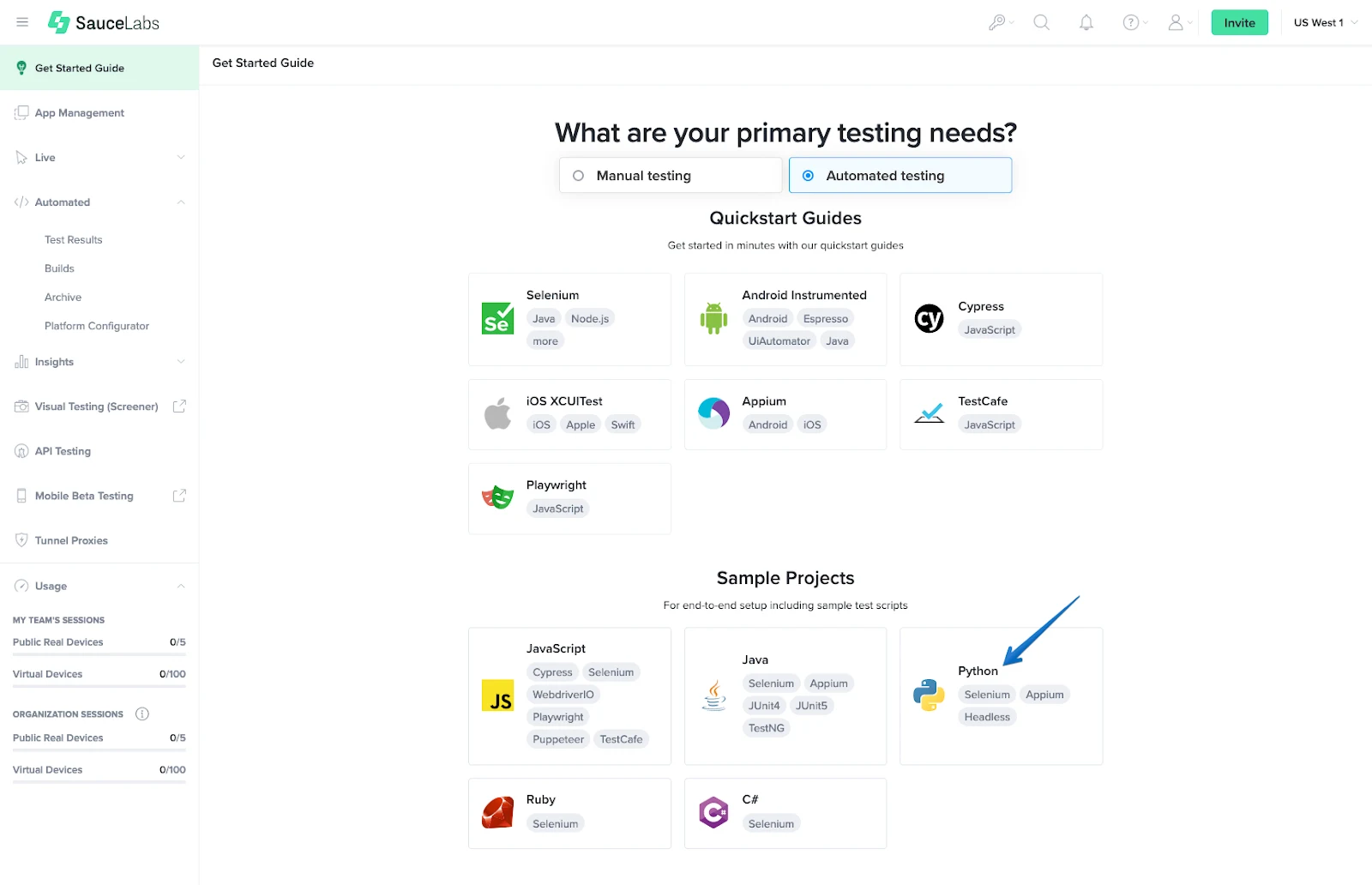Select the Android Instrumented quickstart icon

[713, 318]
